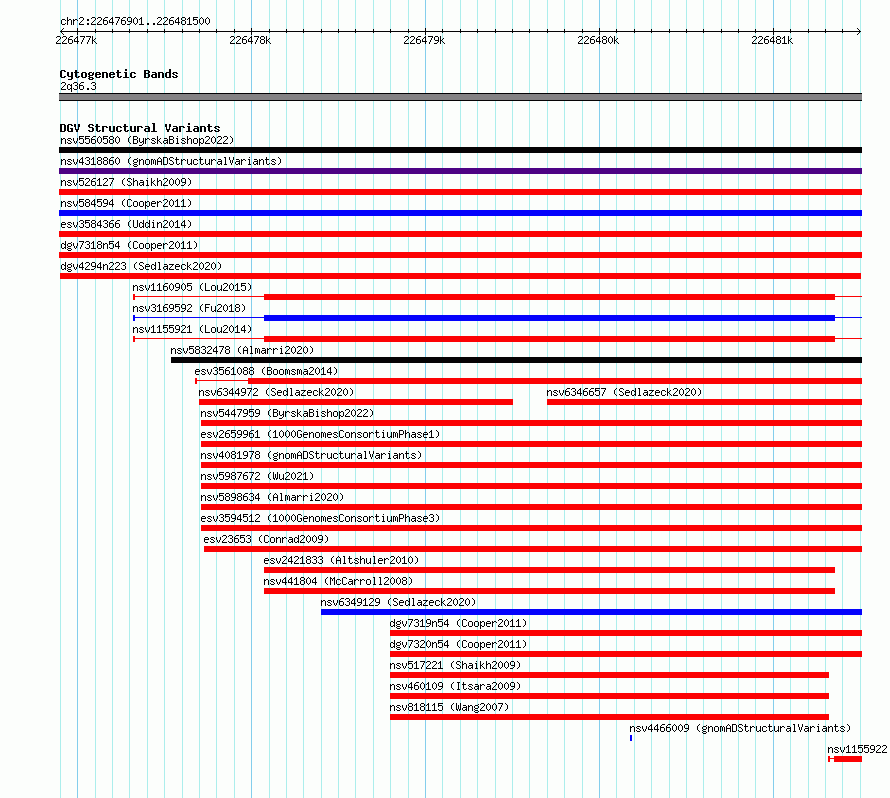Click the dgv7320n54 (Cooper2011) label
The image size is (890, 798).
pyautogui.click(x=459, y=644)
